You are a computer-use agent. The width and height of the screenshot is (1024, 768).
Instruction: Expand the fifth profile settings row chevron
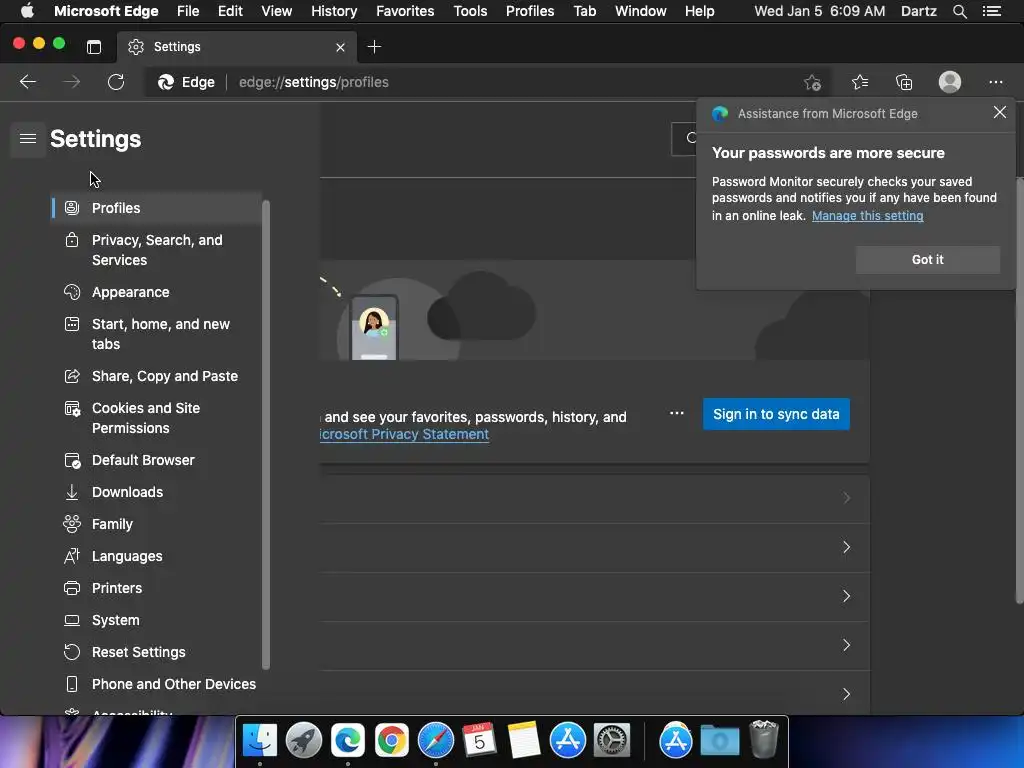[846, 694]
